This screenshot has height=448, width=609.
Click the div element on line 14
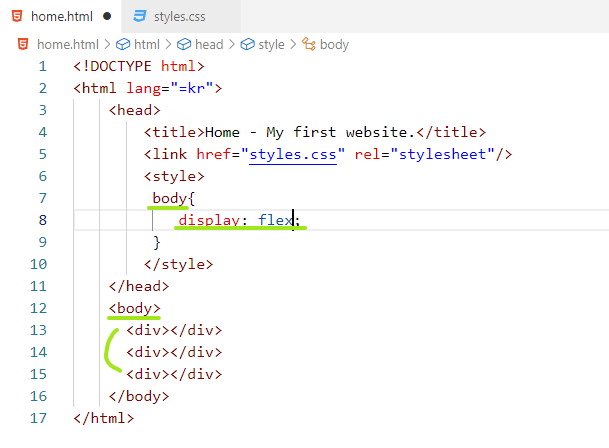point(174,352)
